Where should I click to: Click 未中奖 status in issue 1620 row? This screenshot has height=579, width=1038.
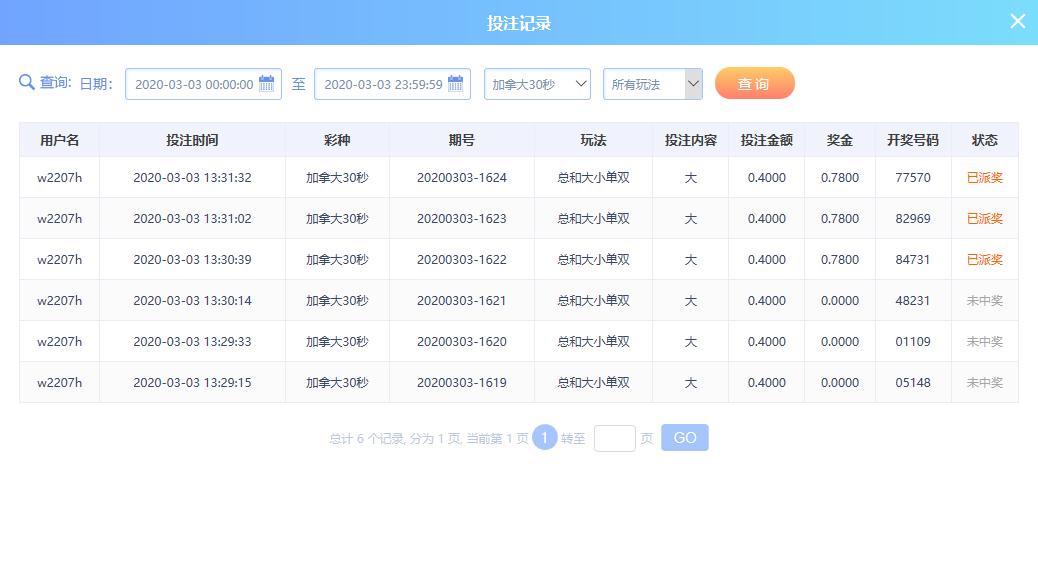click(x=984, y=341)
